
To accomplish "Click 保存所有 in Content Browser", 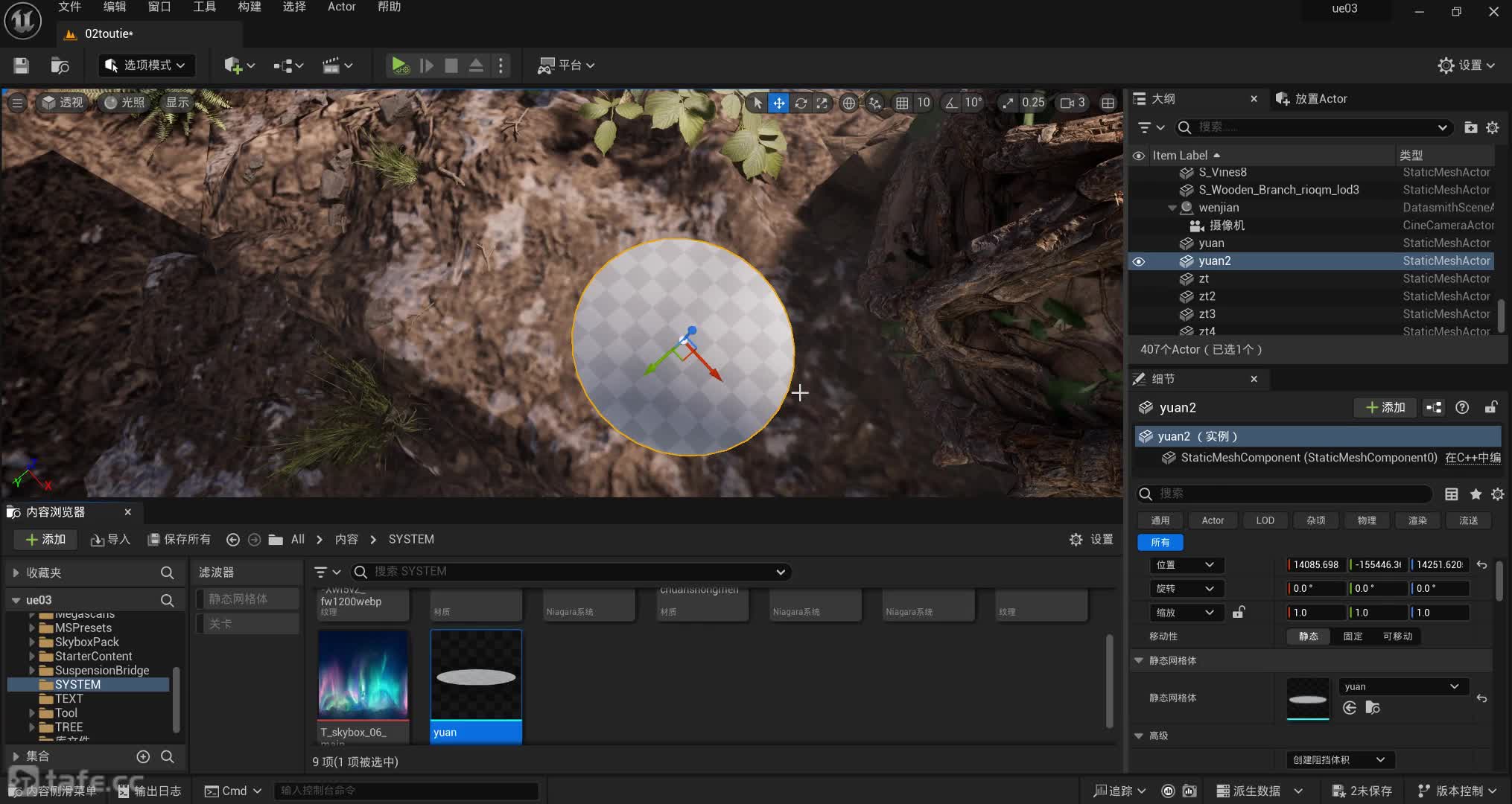I will 180,539.
